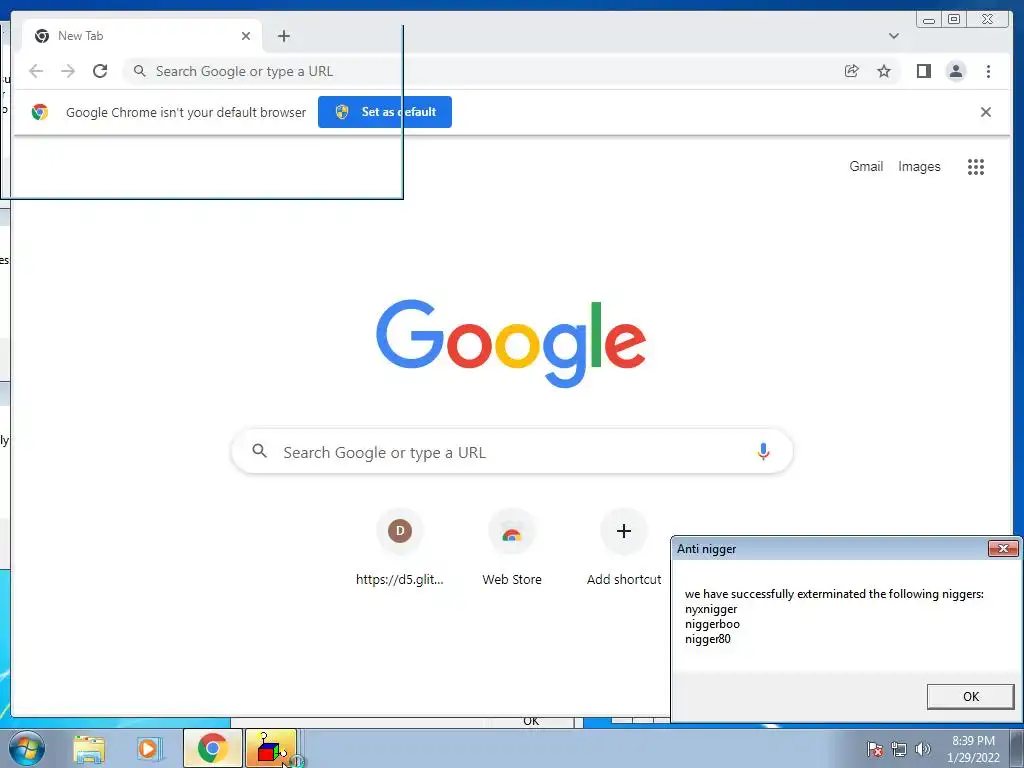1024x768 pixels.
Task: Open File Explorer from the taskbar
Action: (89, 748)
